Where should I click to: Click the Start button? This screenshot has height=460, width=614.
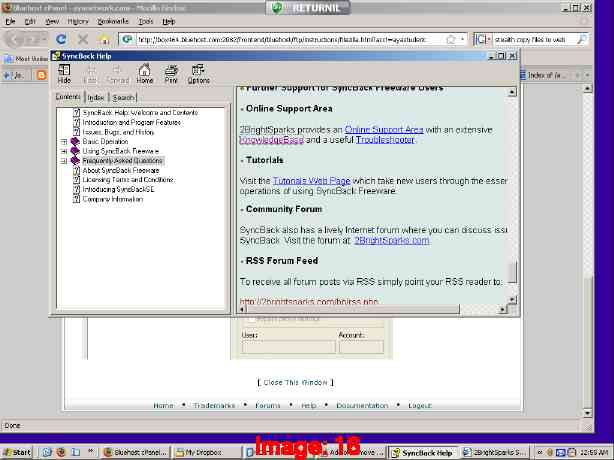tap(17, 453)
